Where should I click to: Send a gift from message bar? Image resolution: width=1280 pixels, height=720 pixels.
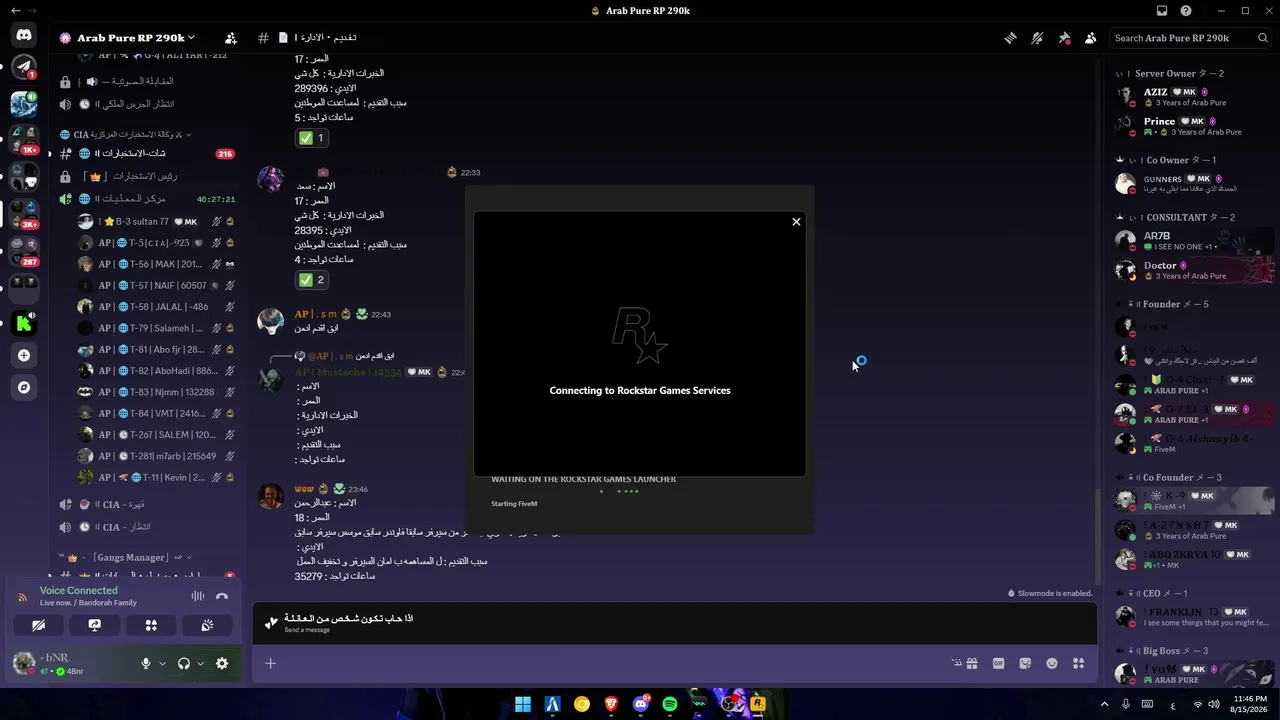(971, 663)
